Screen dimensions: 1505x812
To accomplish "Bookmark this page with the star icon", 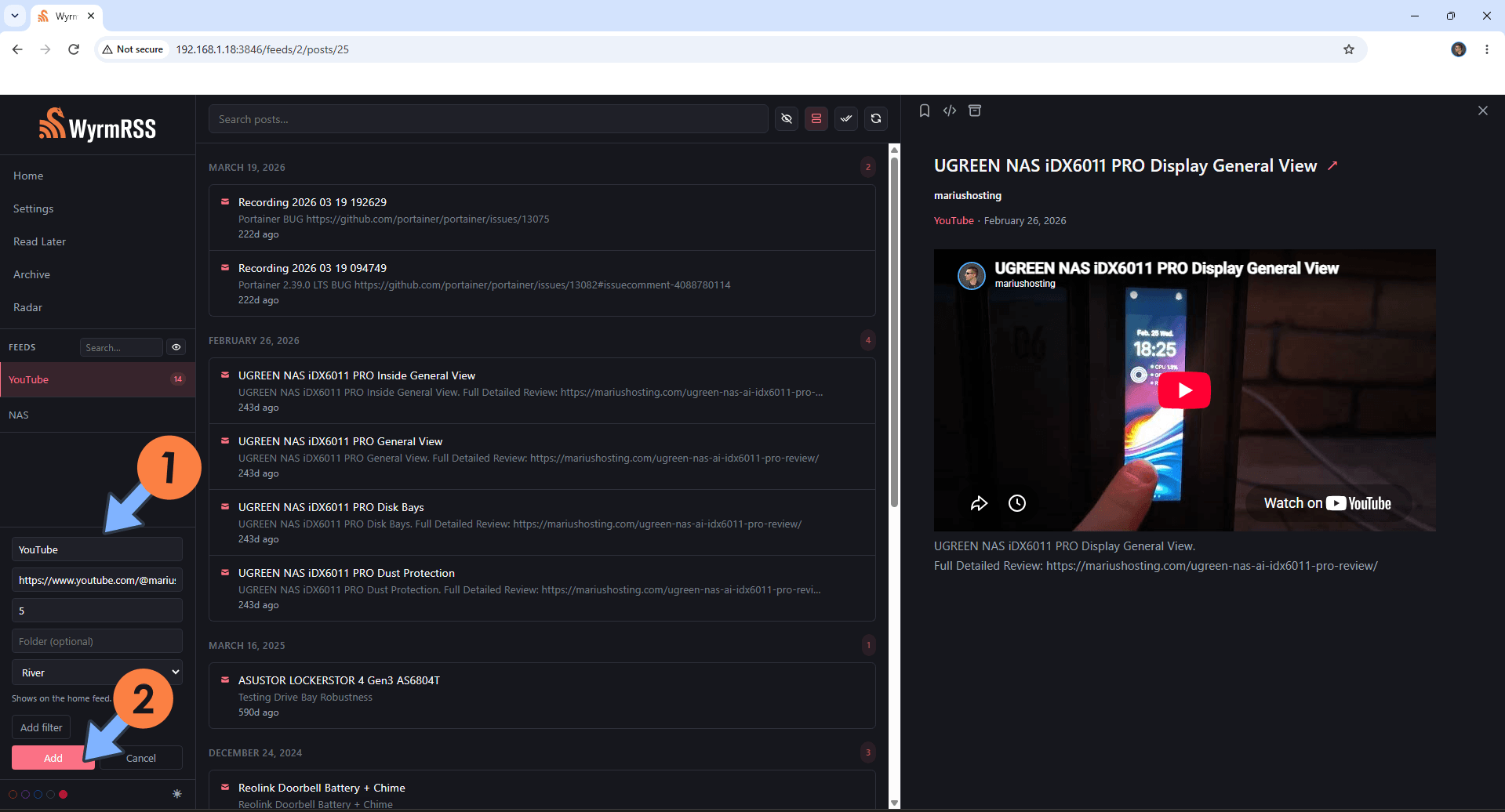I will click(x=1349, y=49).
